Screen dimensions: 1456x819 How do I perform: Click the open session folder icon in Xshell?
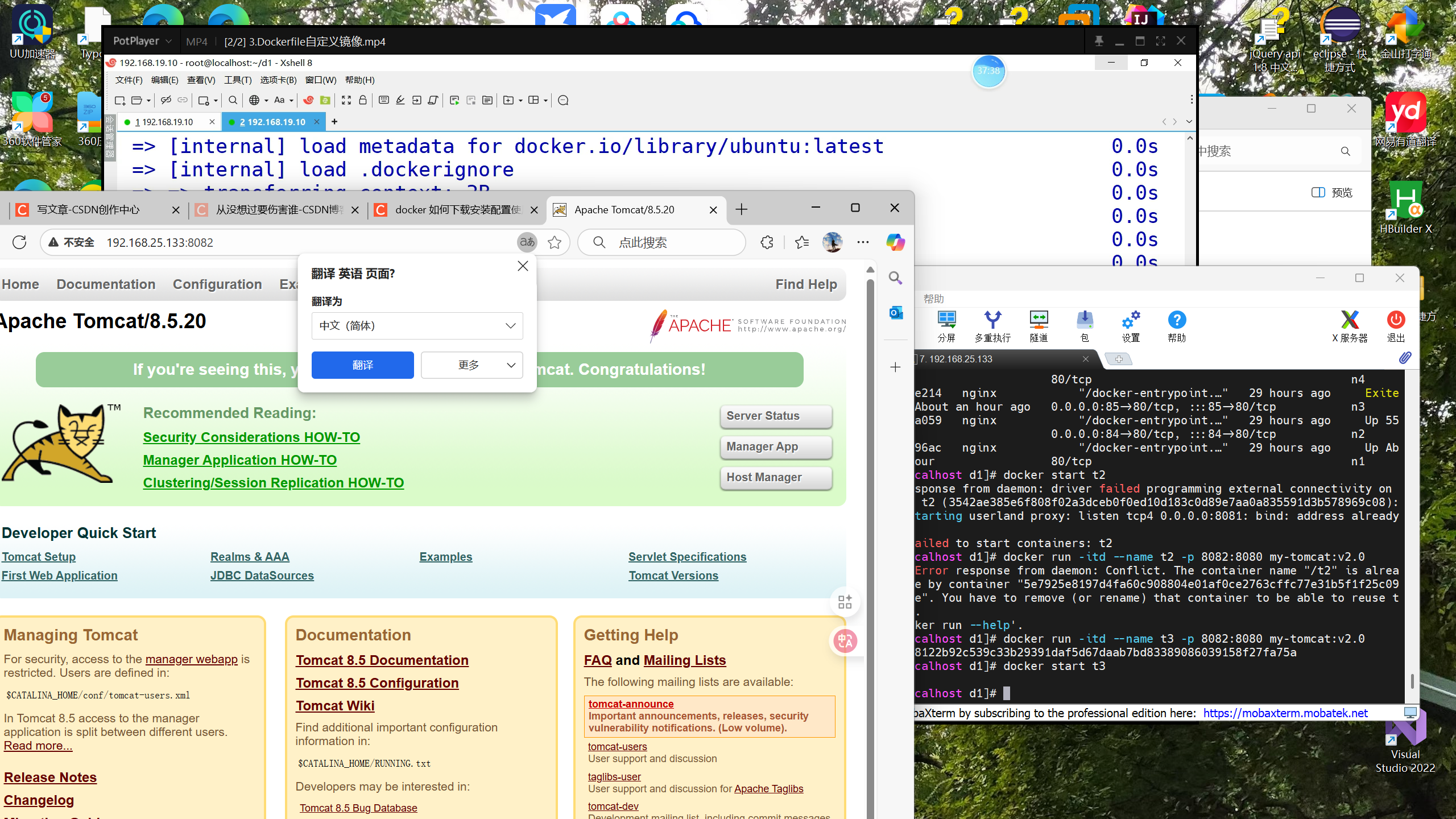tap(136, 100)
